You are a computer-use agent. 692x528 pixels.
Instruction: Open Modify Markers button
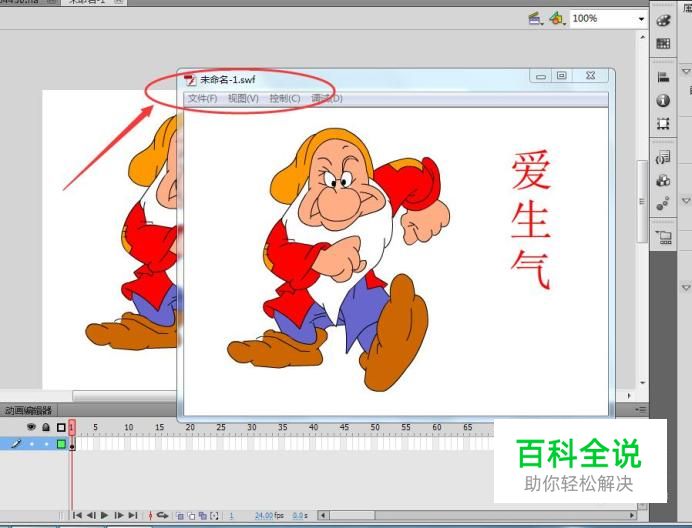click(214, 516)
